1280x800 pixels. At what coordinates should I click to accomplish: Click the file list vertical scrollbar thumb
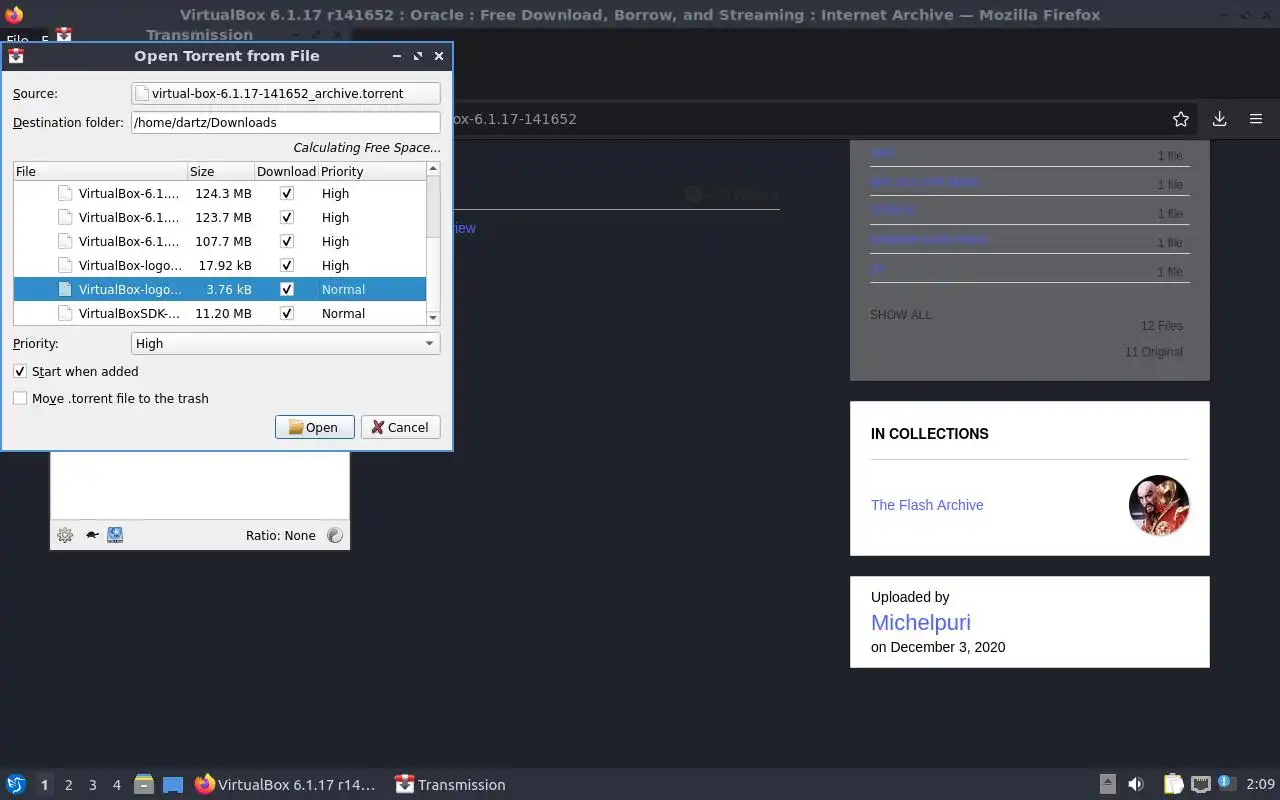pos(433,206)
